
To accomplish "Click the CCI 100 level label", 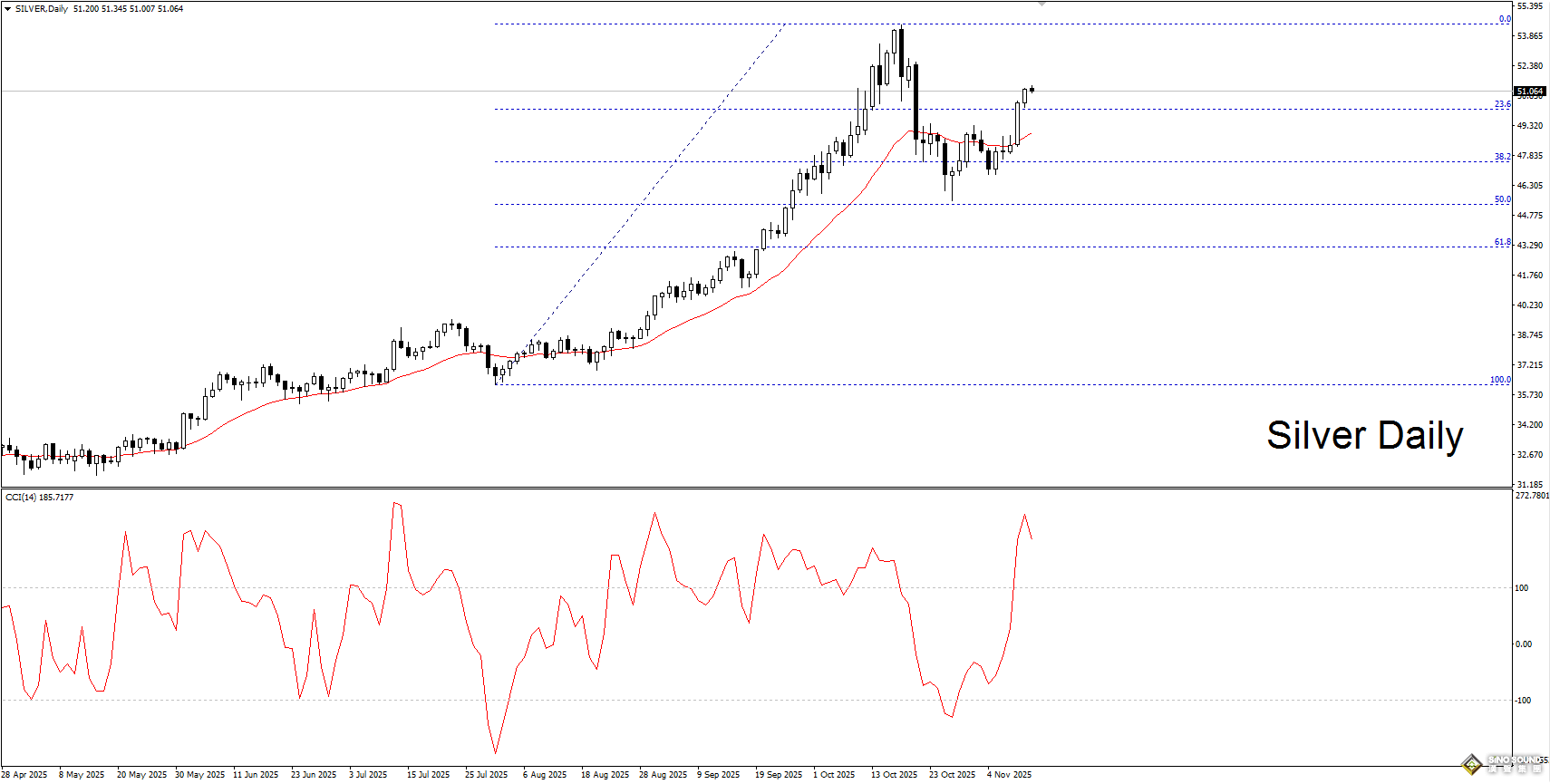I will (1522, 588).
